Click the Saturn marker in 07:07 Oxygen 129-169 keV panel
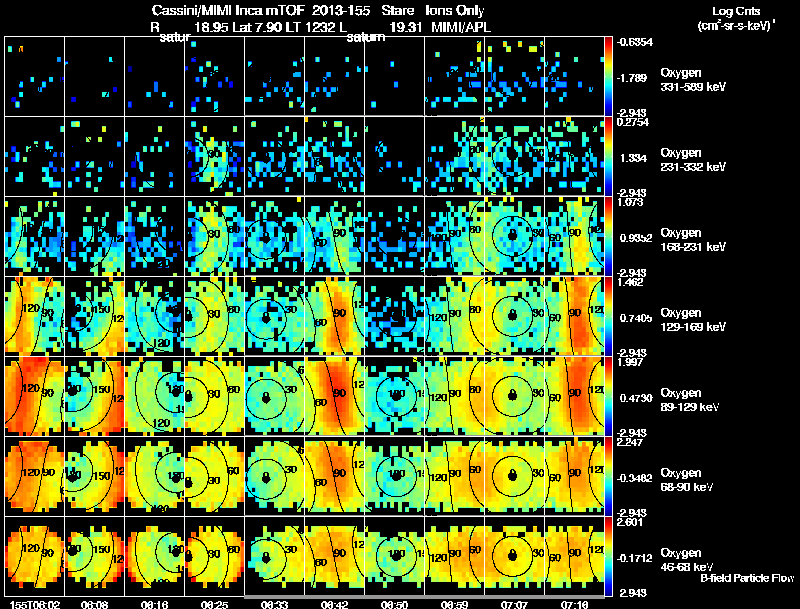Image resolution: width=800 pixels, height=609 pixels. pos(513,315)
